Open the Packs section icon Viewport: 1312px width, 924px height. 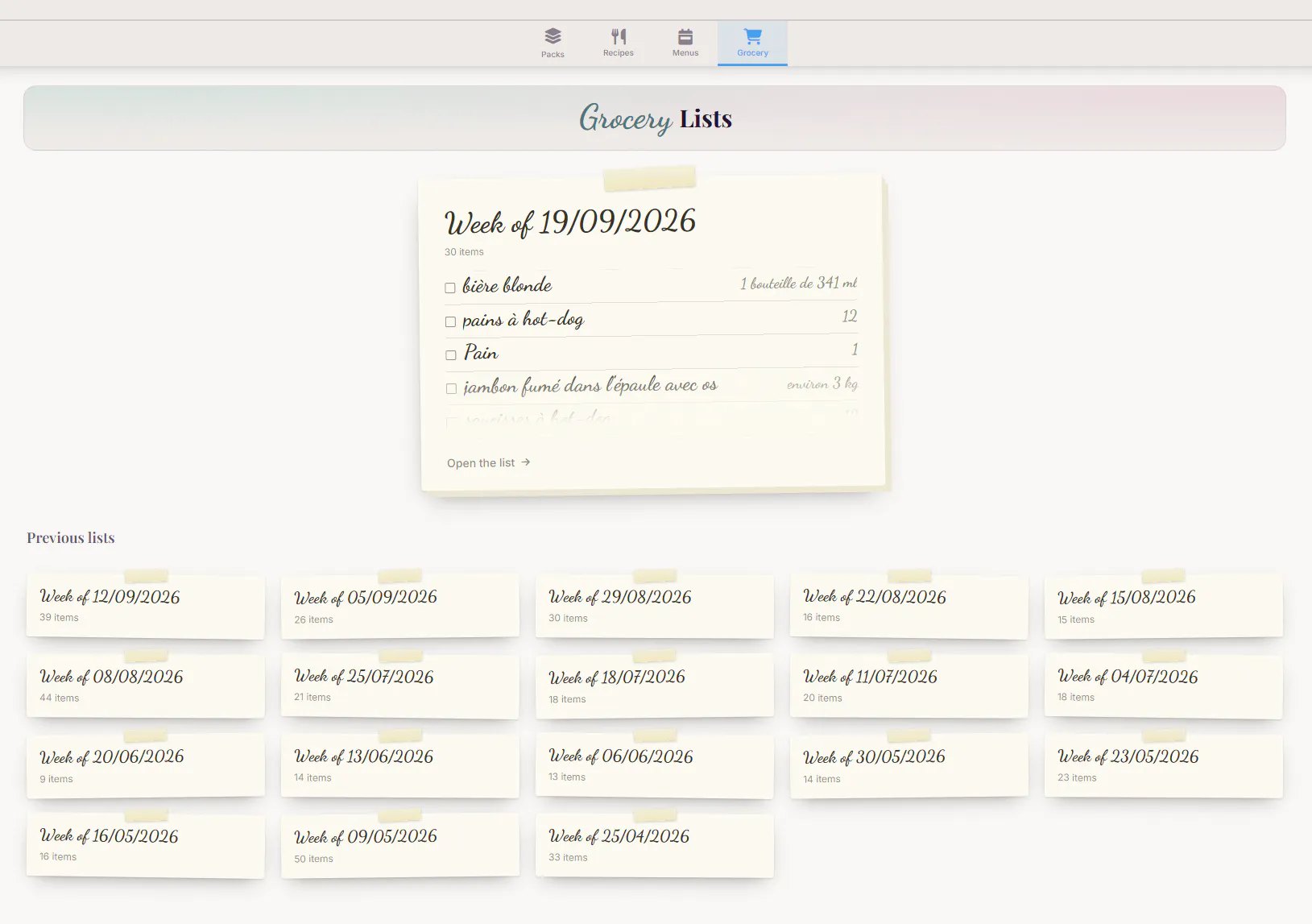click(553, 36)
